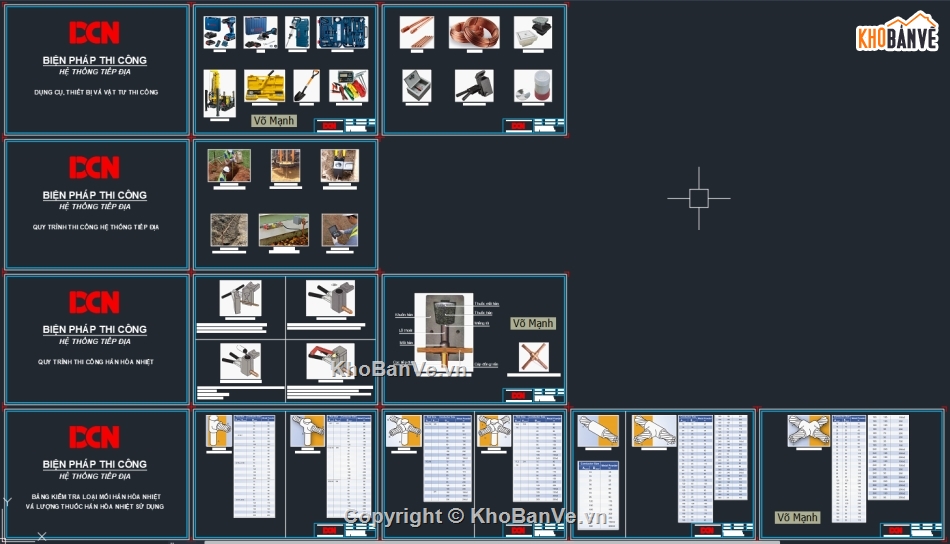Viewport: 950px width, 544px height.
Task: Click third weld joint image in bottom row
Action: point(404,431)
